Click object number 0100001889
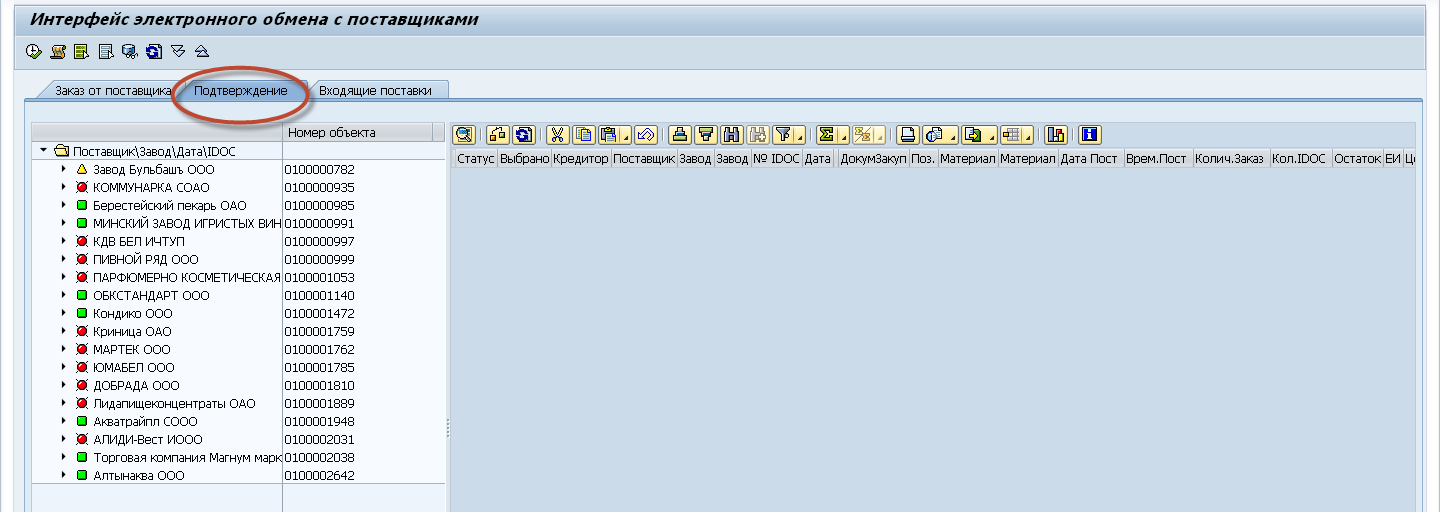Viewport: 1440px width, 512px height. point(319,403)
